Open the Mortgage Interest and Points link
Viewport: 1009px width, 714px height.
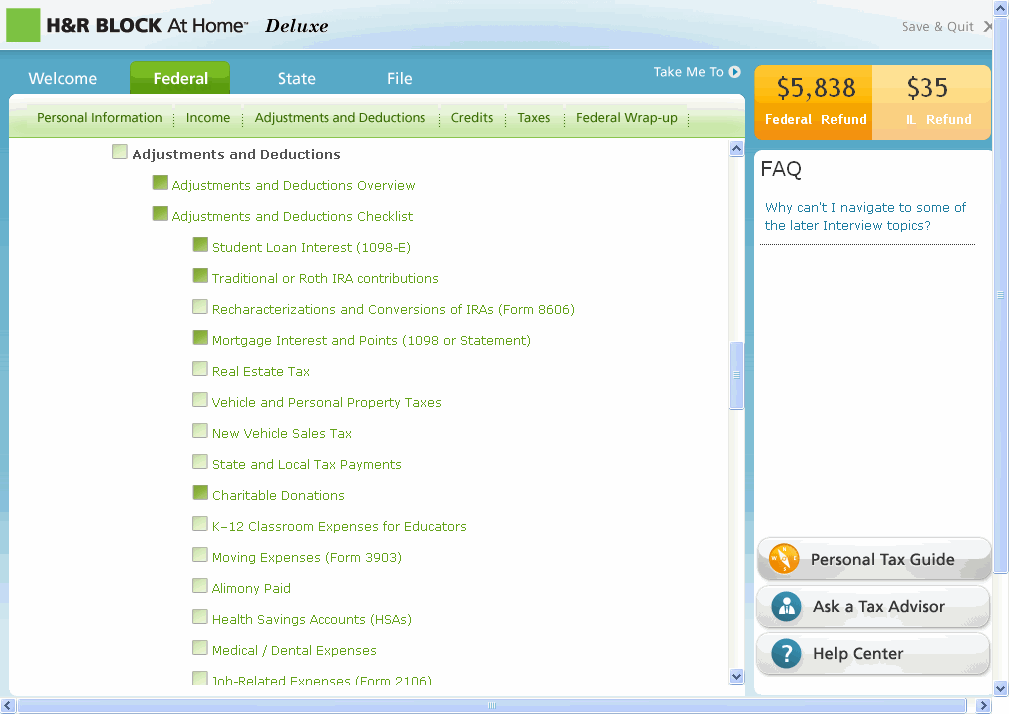click(x=371, y=341)
